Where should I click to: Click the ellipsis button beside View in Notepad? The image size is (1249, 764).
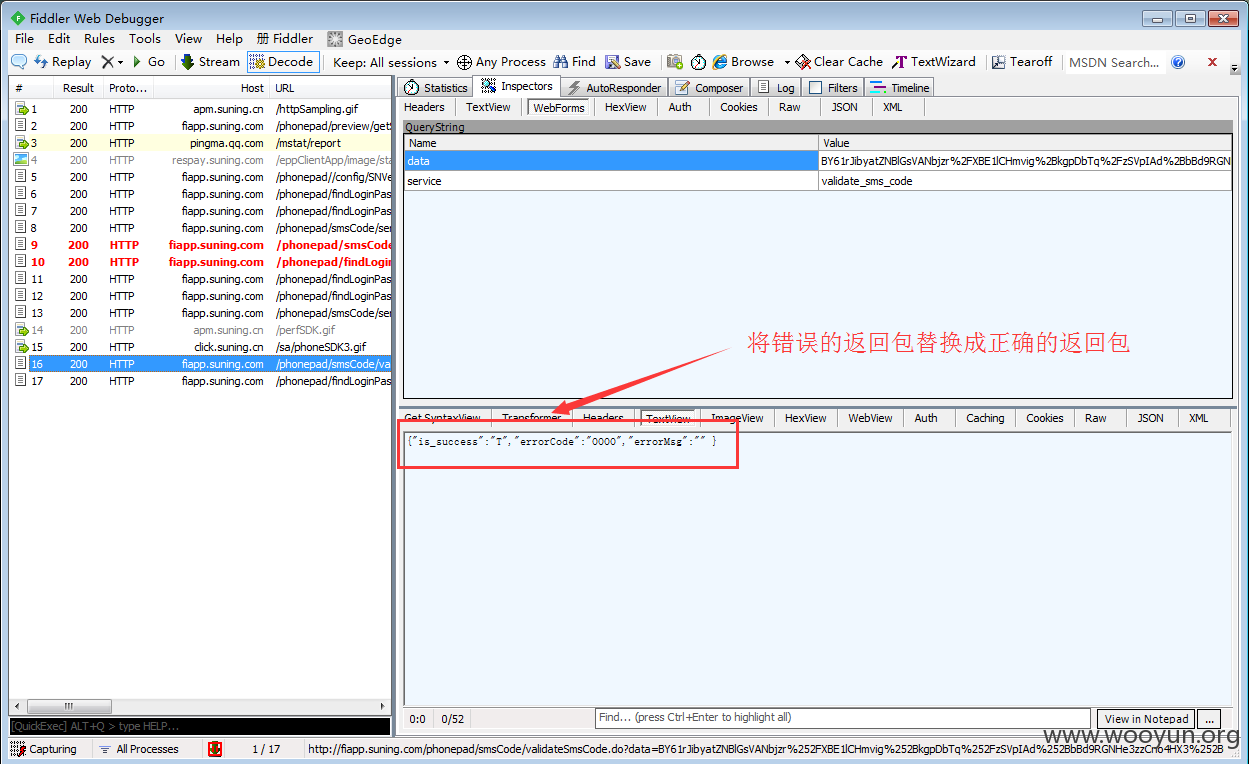click(x=1210, y=719)
